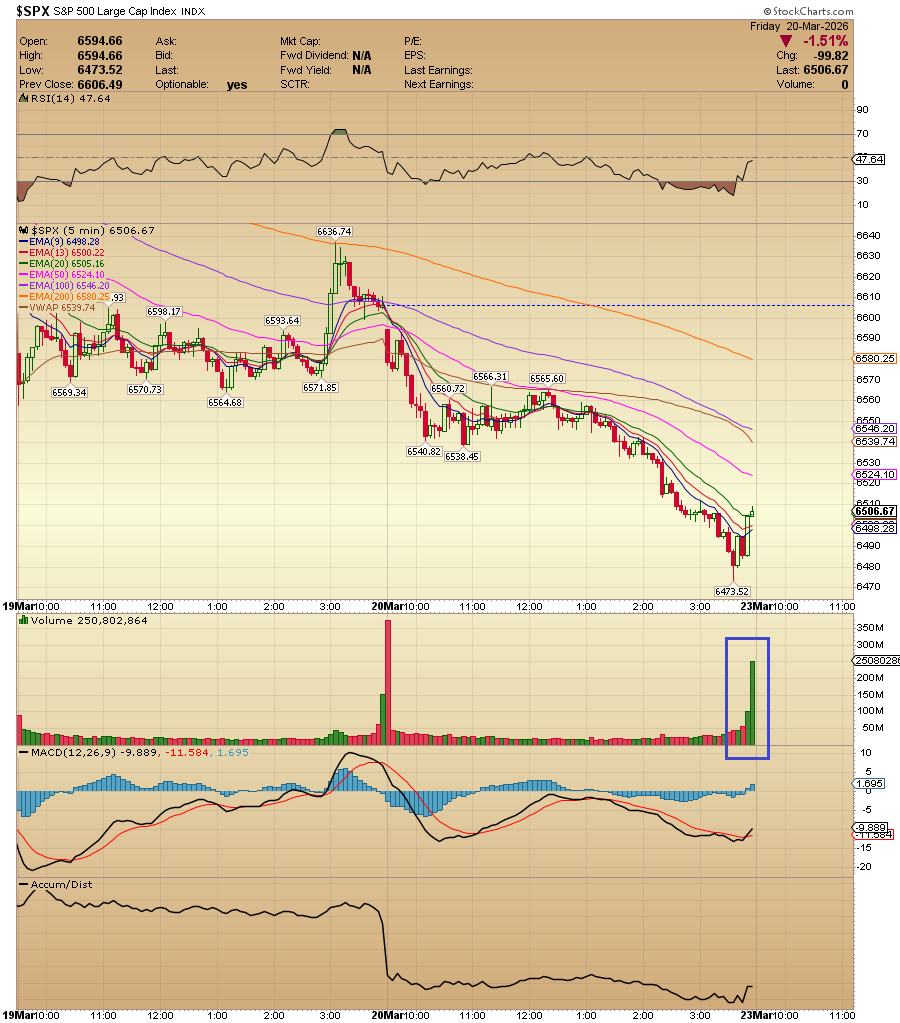The image size is (900, 1023).
Task: Click the orange 6580.25 axis tag
Action: pos(875,358)
